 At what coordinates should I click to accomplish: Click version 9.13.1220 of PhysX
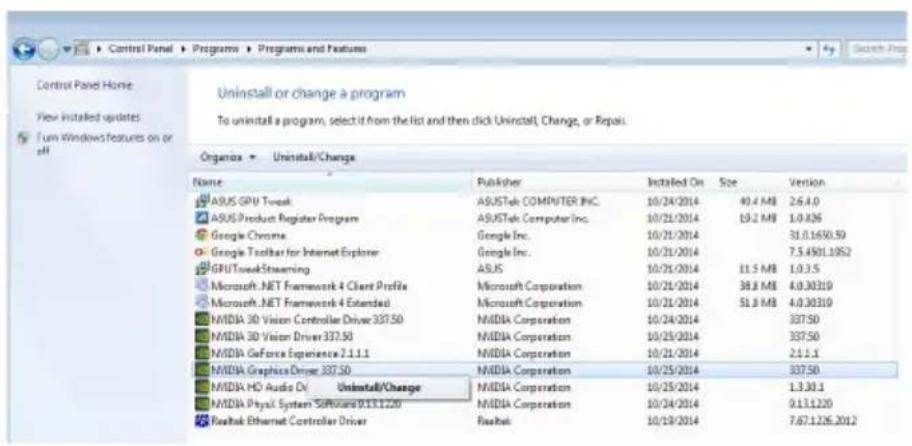pos(810,404)
